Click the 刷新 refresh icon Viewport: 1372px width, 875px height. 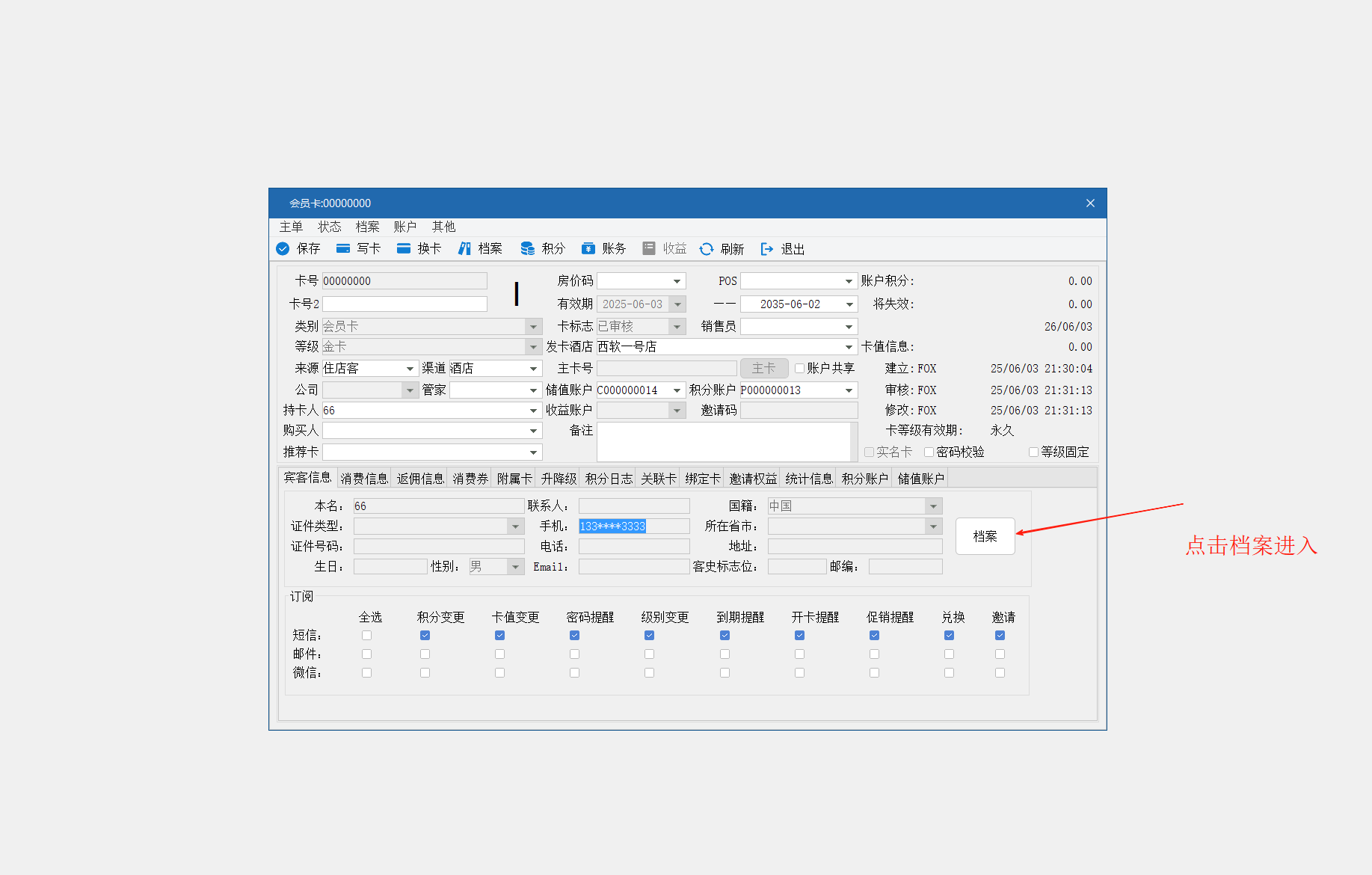pyautogui.click(x=707, y=248)
